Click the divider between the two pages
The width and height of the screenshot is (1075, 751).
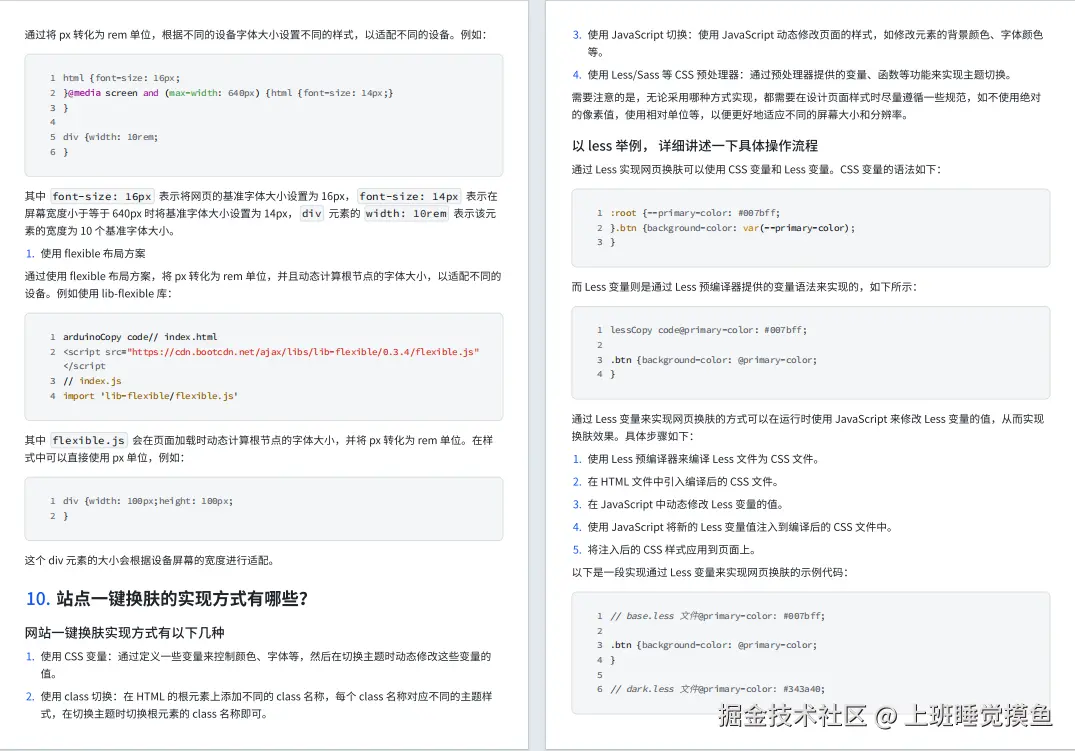pyautogui.click(x=537, y=375)
